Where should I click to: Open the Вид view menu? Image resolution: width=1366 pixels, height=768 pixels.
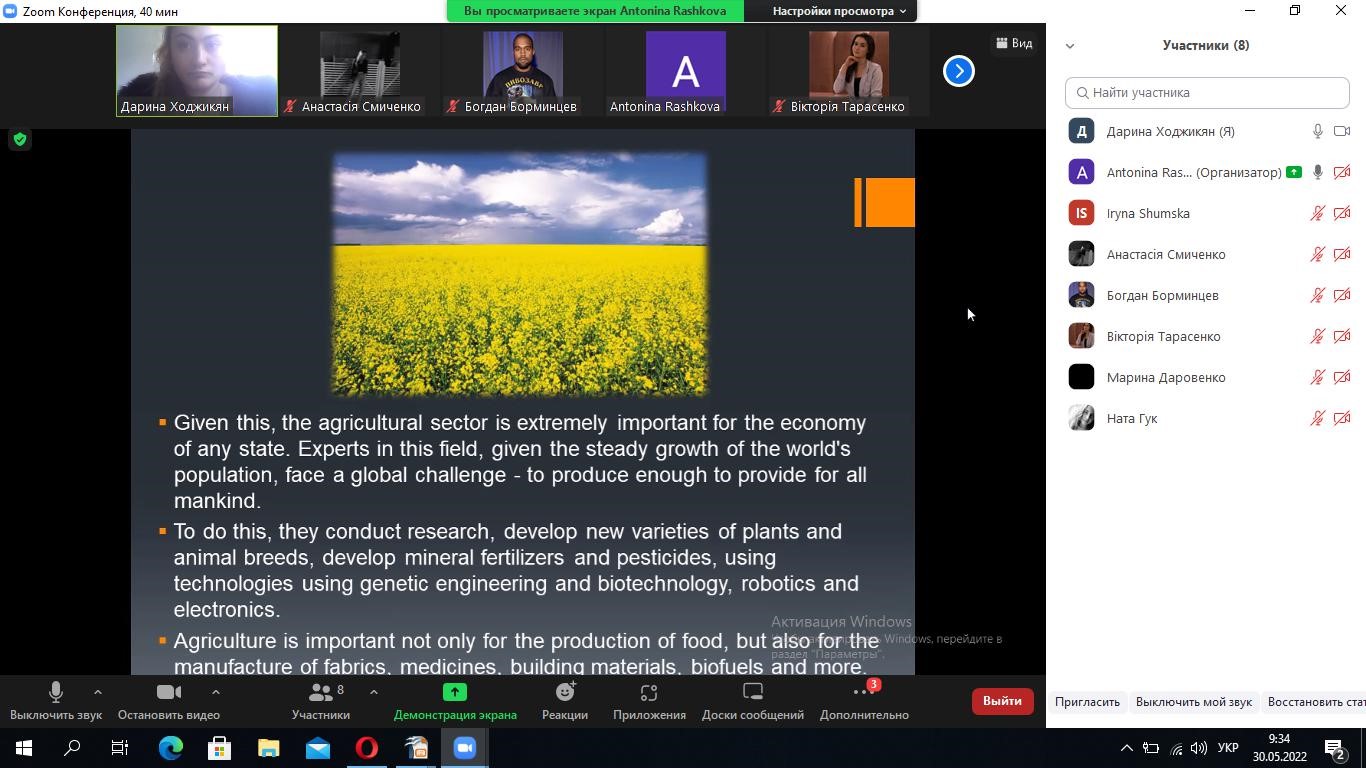1014,43
